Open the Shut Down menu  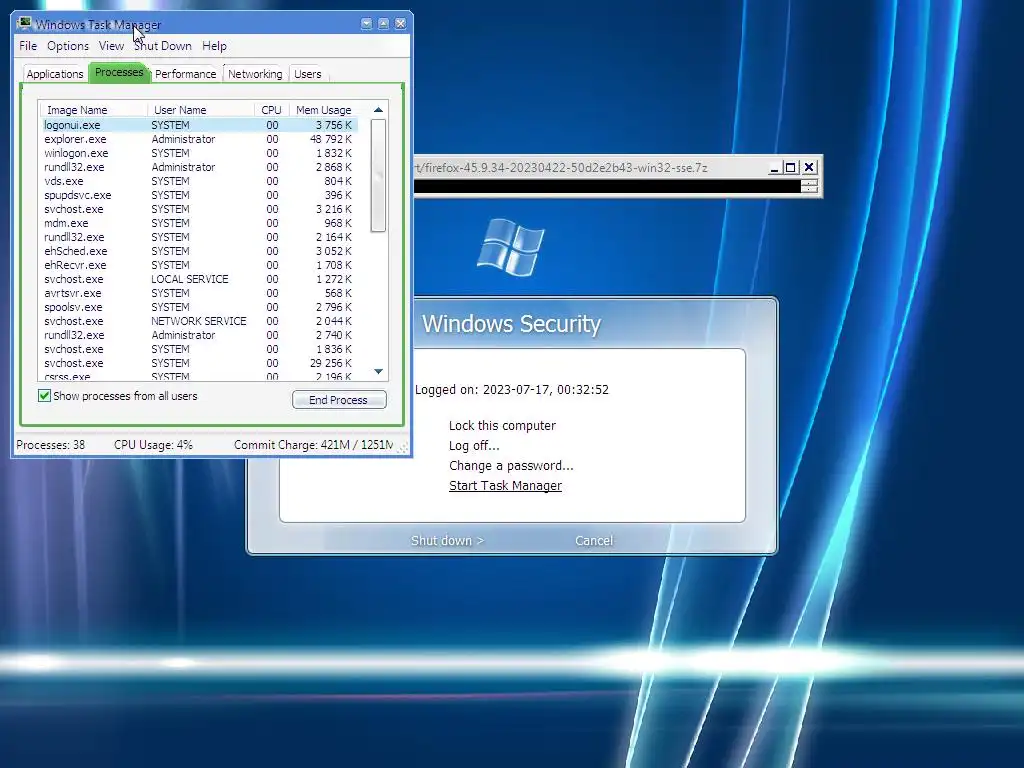click(163, 46)
